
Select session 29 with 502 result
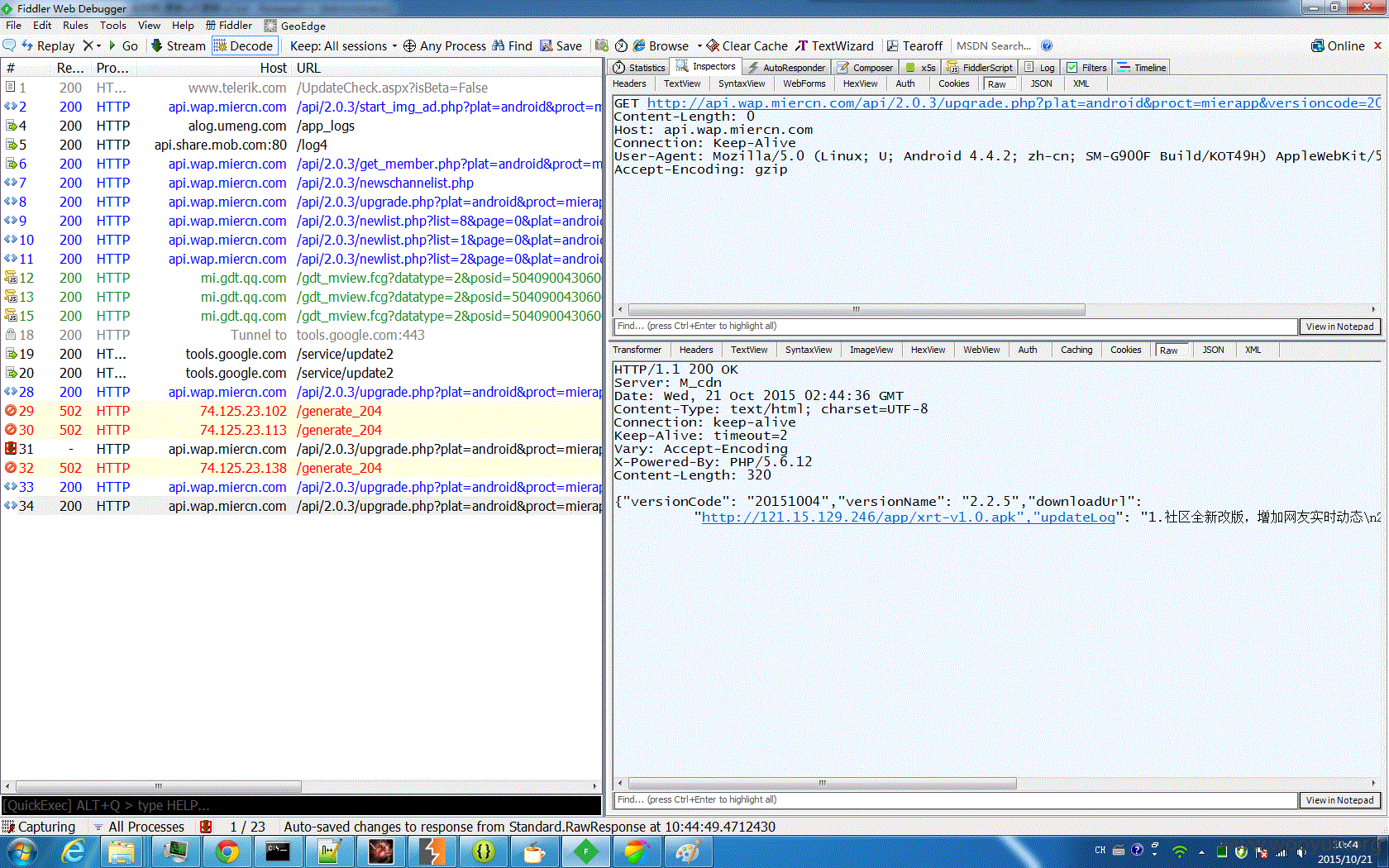(301, 411)
